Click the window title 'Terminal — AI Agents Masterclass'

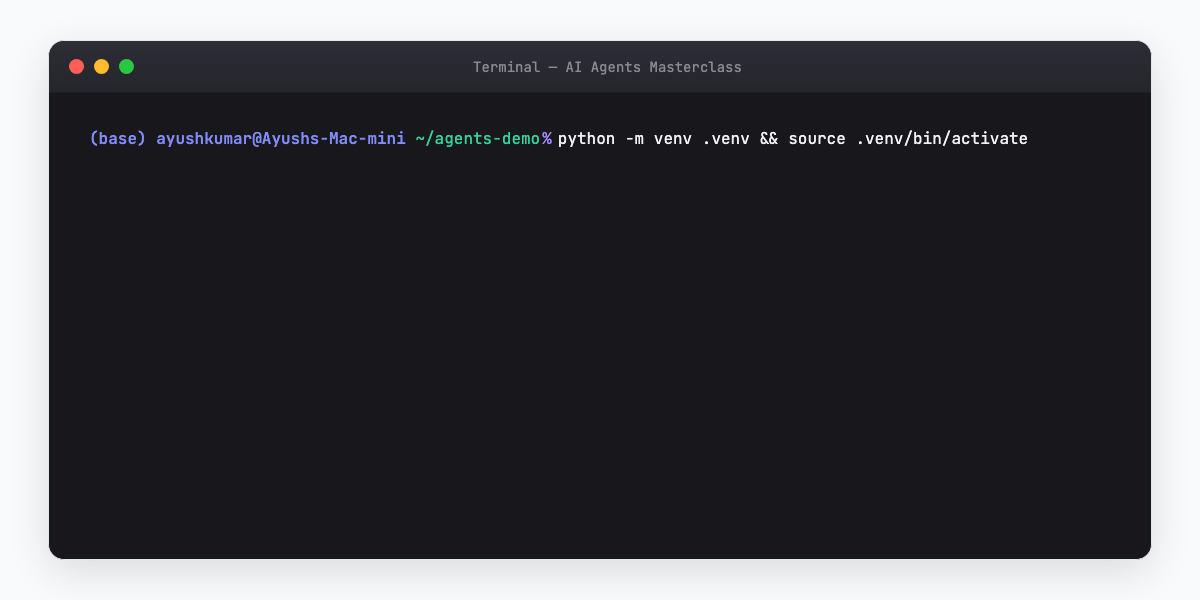point(607,67)
